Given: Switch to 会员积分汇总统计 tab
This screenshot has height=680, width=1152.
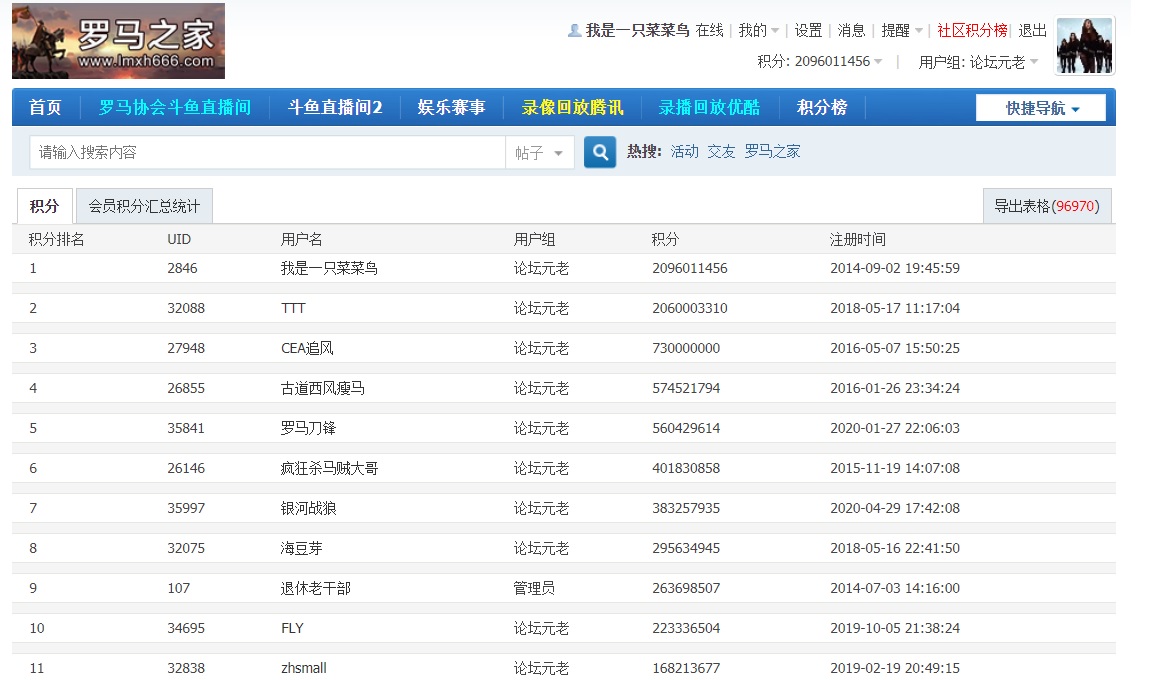Looking at the screenshot, I should tap(144, 207).
